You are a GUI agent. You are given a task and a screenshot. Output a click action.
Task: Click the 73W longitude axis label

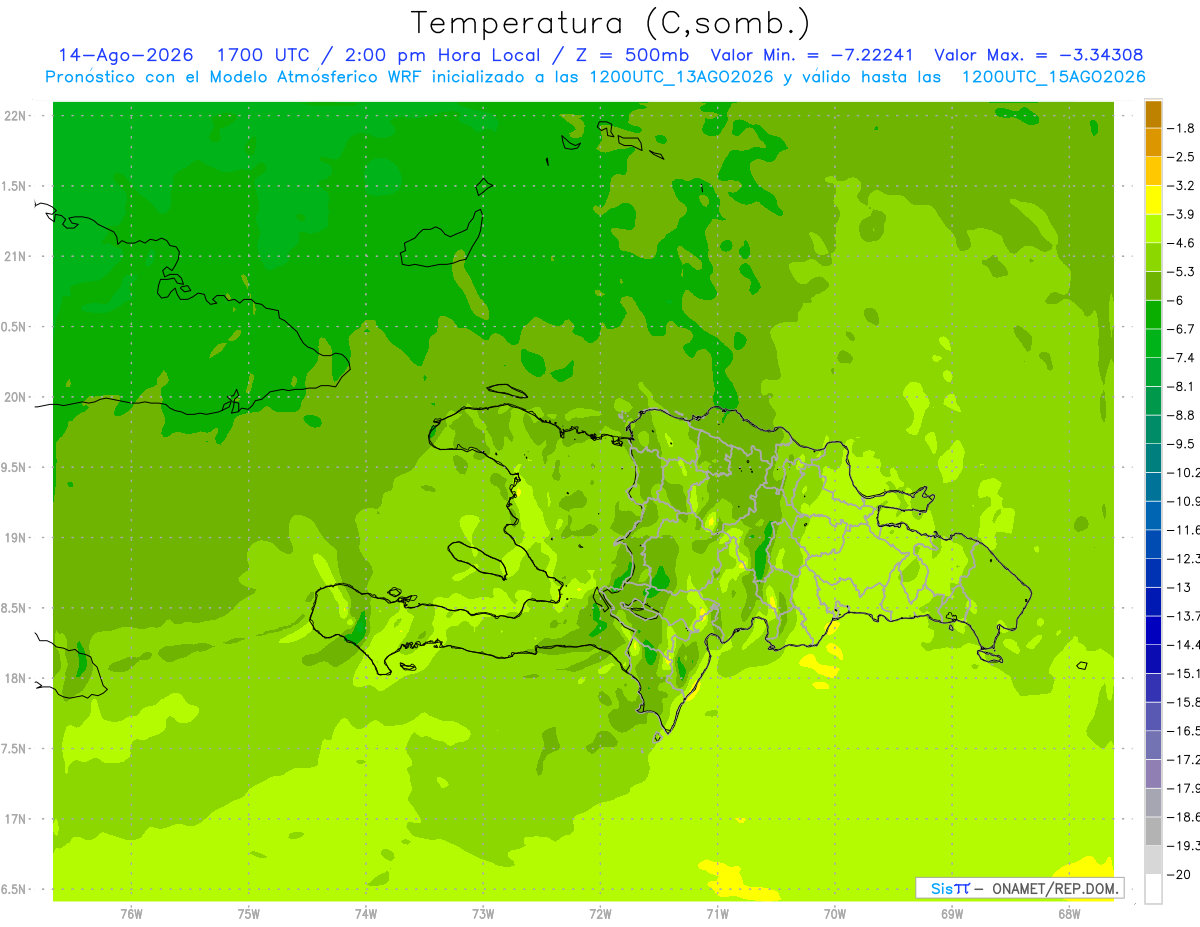coord(483,914)
